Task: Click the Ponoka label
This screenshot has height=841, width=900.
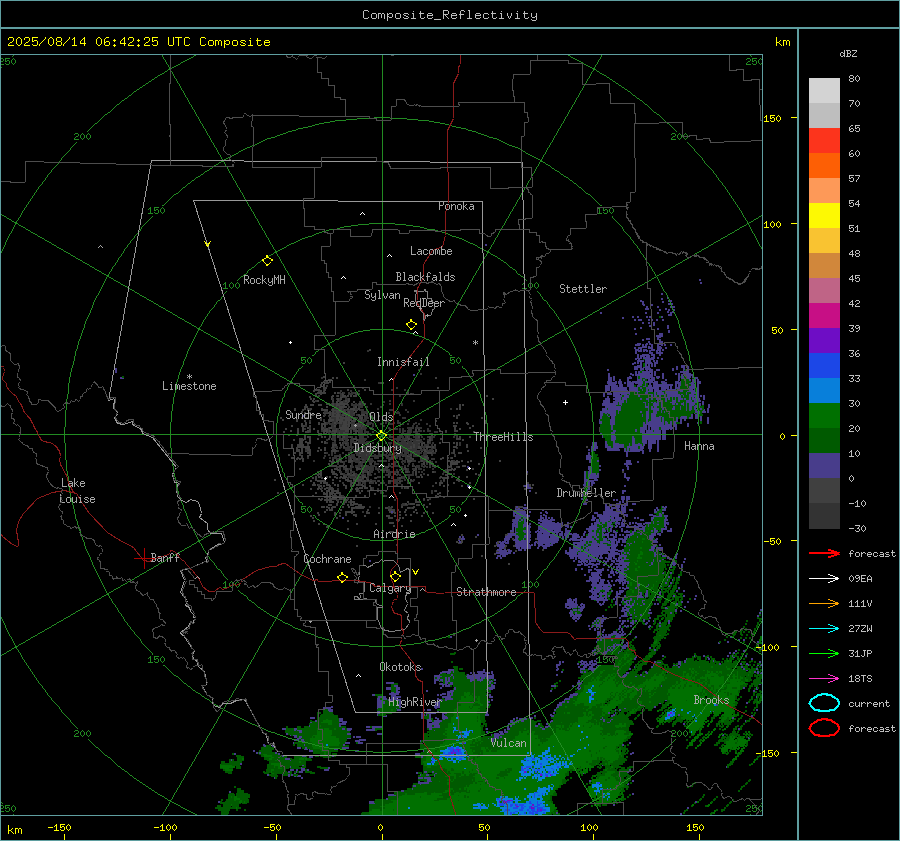Action: (456, 206)
